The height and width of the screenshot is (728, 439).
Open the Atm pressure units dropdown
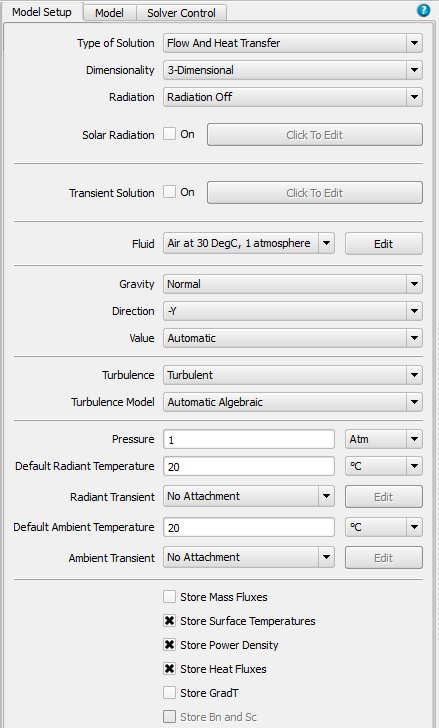384,439
